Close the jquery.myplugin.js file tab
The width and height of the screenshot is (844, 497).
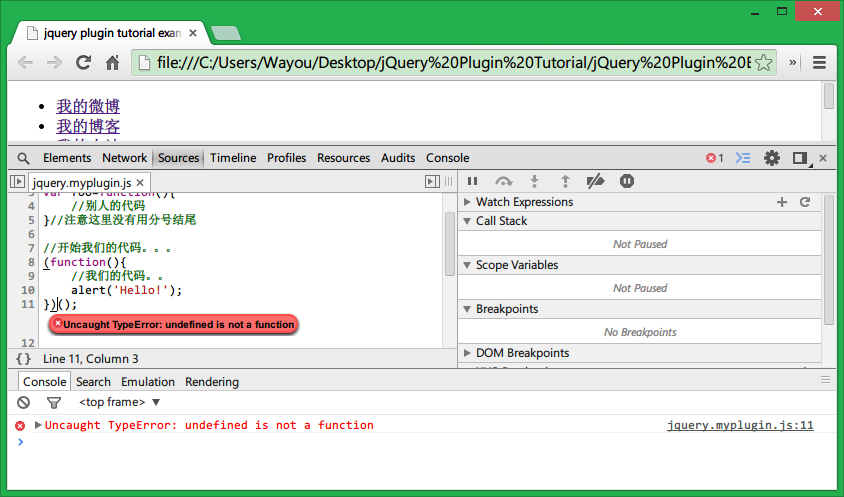[140, 183]
